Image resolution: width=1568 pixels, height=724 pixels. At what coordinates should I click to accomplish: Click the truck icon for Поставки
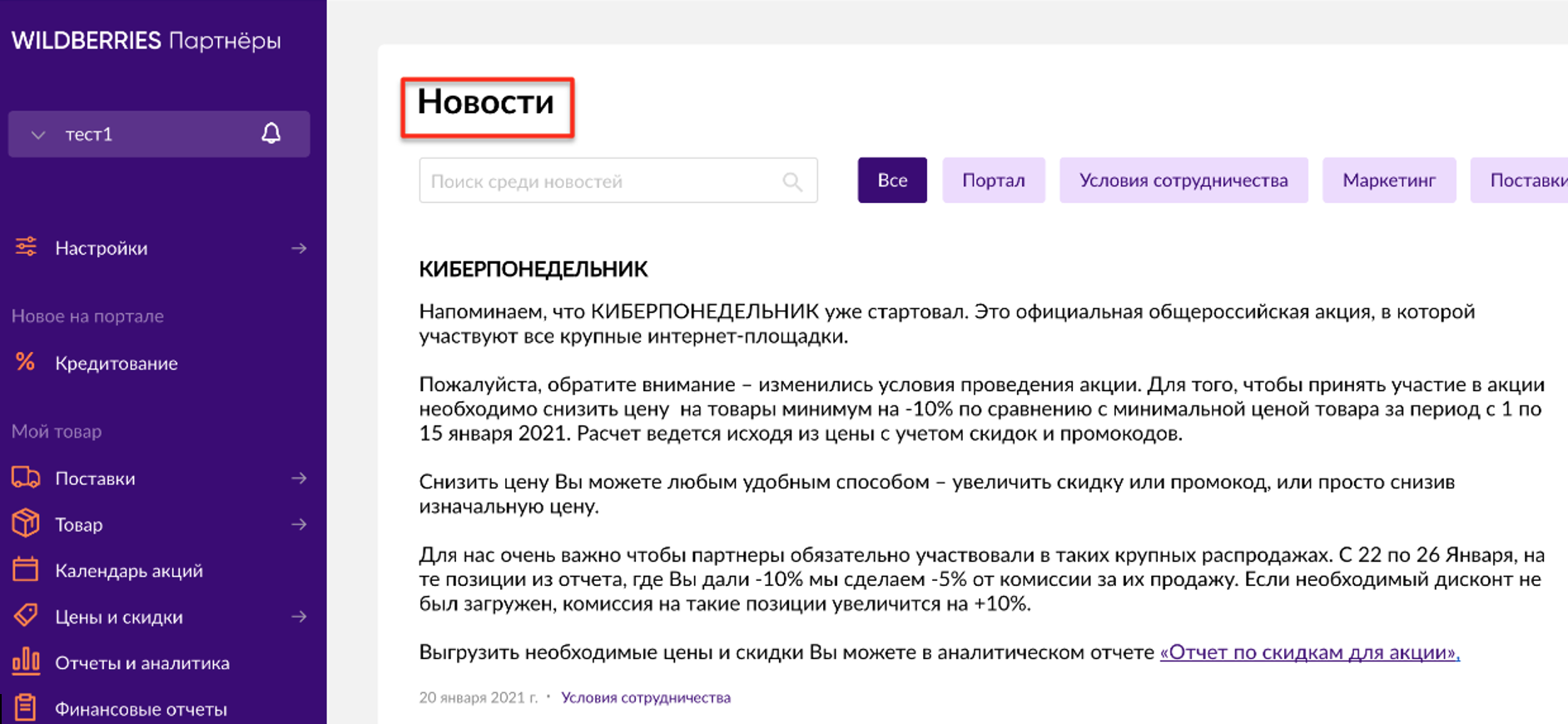(x=26, y=478)
